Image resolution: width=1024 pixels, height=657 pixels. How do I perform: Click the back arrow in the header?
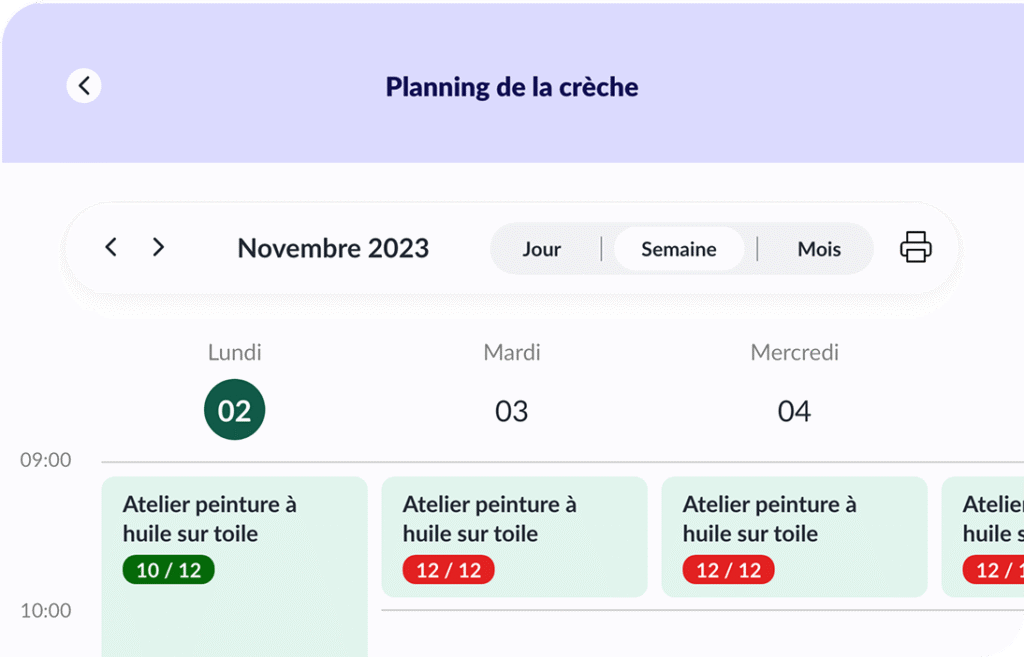click(x=84, y=86)
